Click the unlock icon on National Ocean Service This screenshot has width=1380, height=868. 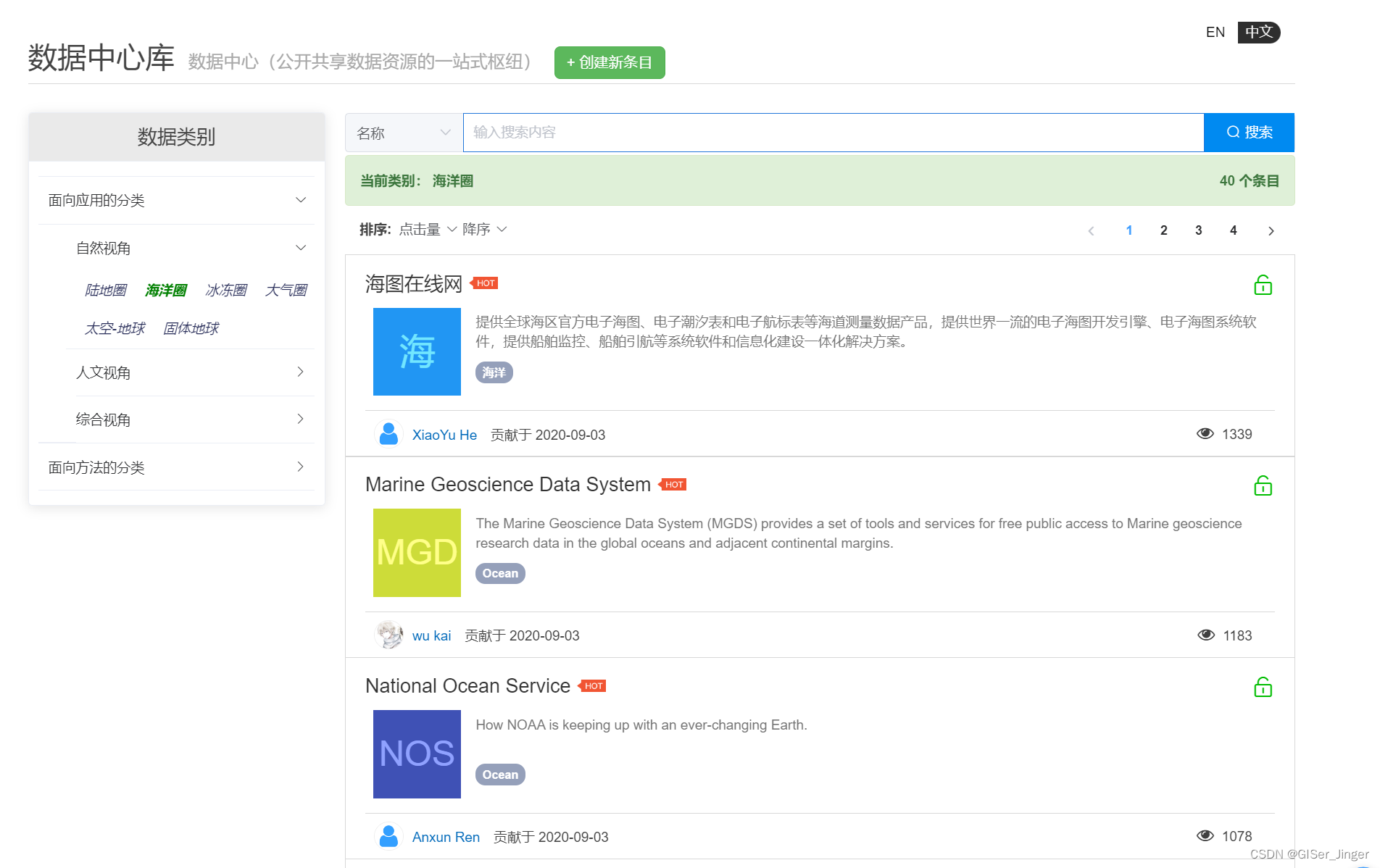point(1263,687)
